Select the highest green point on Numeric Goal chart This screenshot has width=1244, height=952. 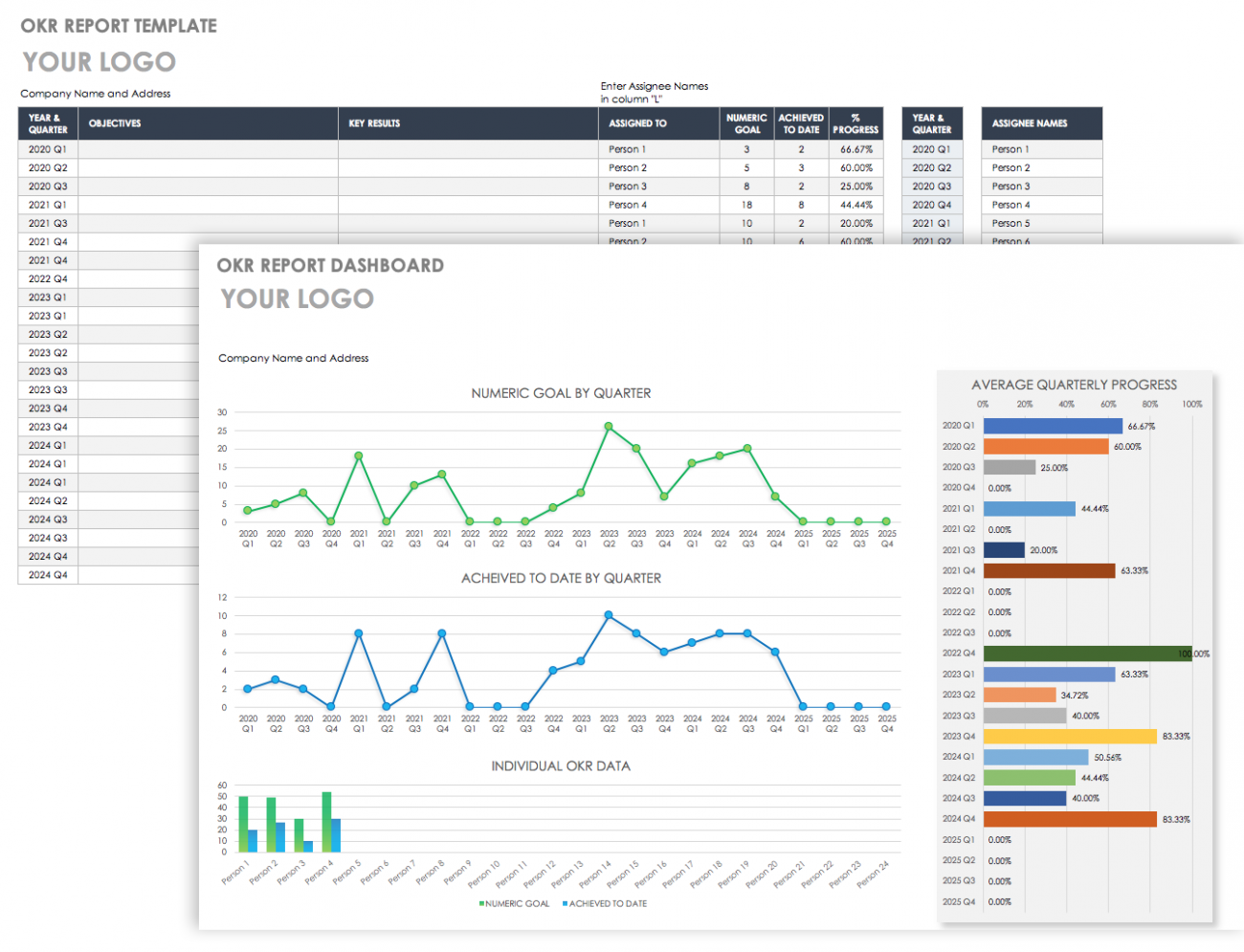609,427
